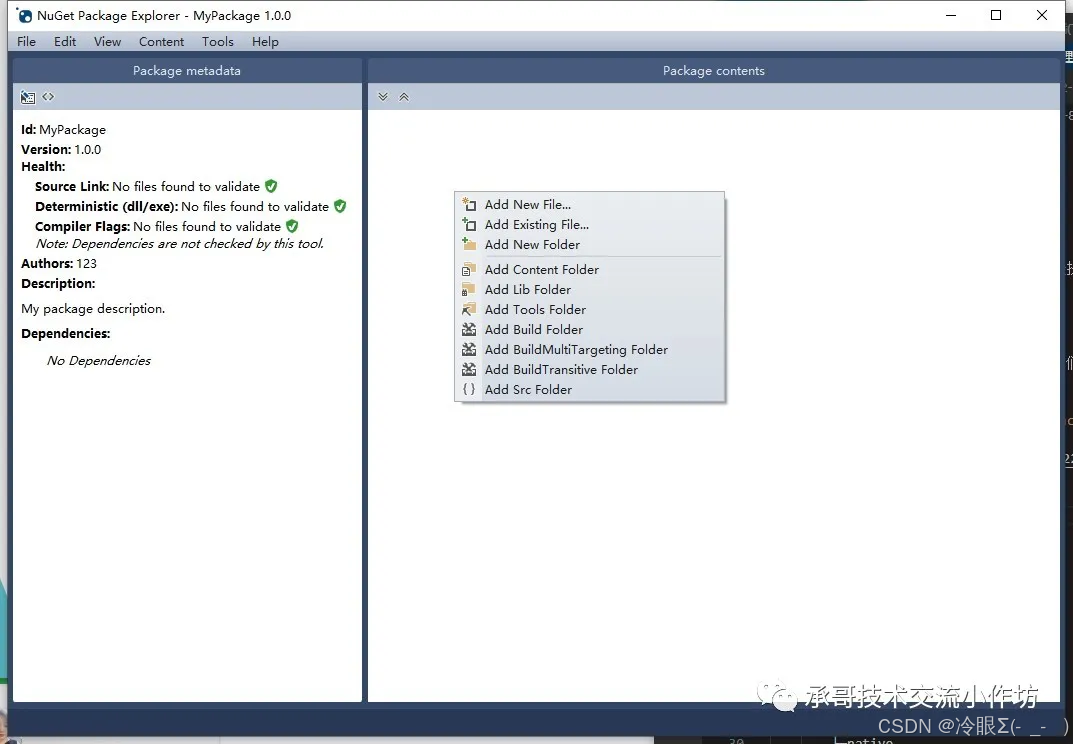
Task: Close the NuGet Package Explorer window
Action: (1042, 15)
